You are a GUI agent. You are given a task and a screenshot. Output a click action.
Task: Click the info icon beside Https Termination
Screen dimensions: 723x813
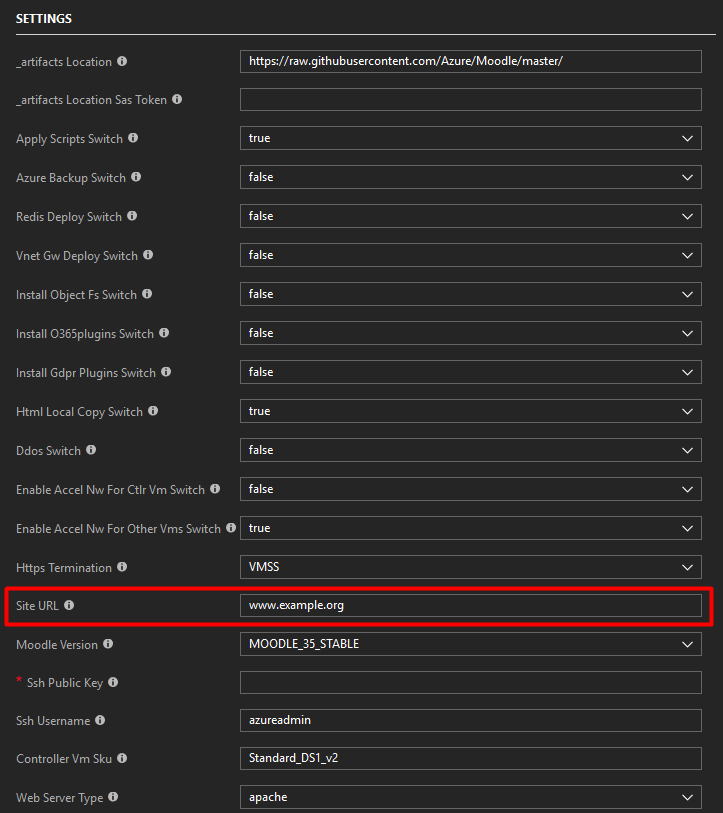(x=123, y=567)
